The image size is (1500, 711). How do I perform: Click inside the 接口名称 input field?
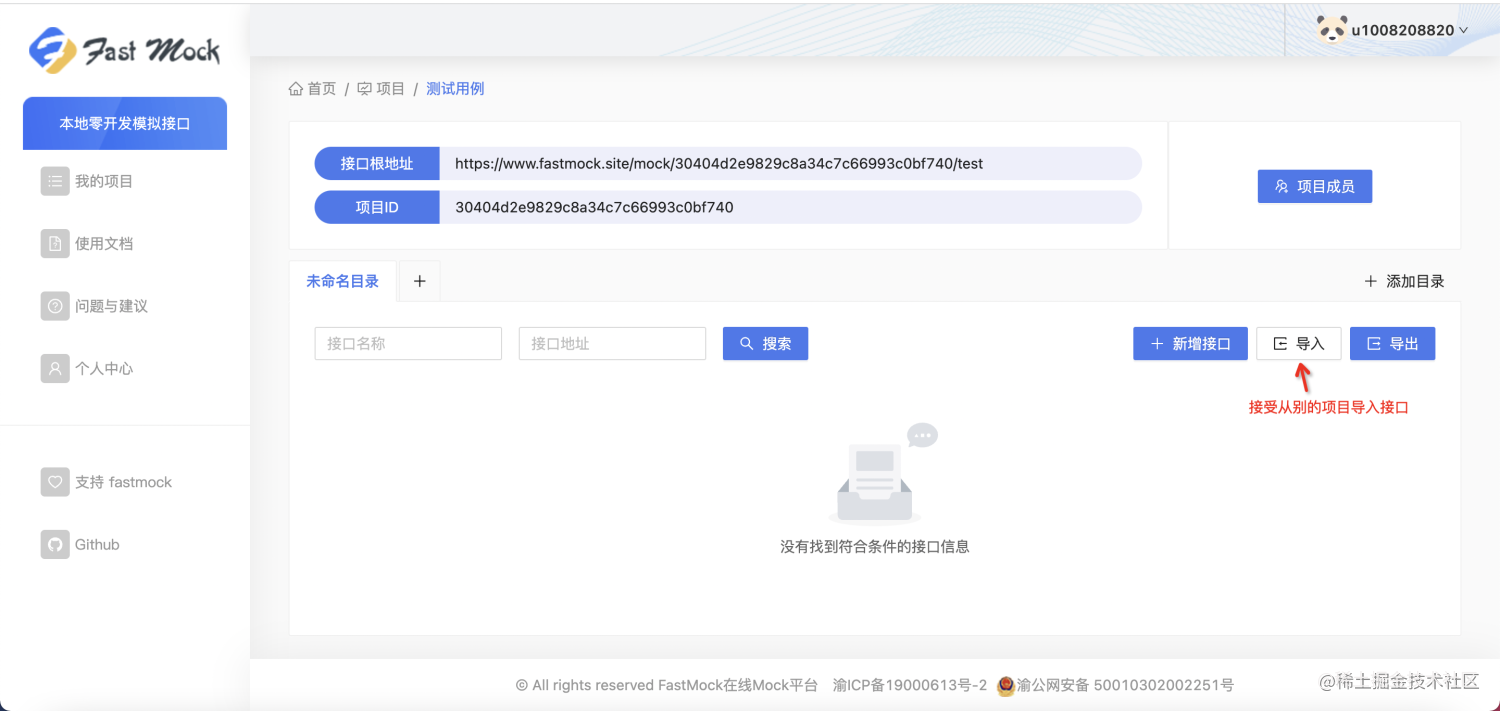click(x=408, y=343)
